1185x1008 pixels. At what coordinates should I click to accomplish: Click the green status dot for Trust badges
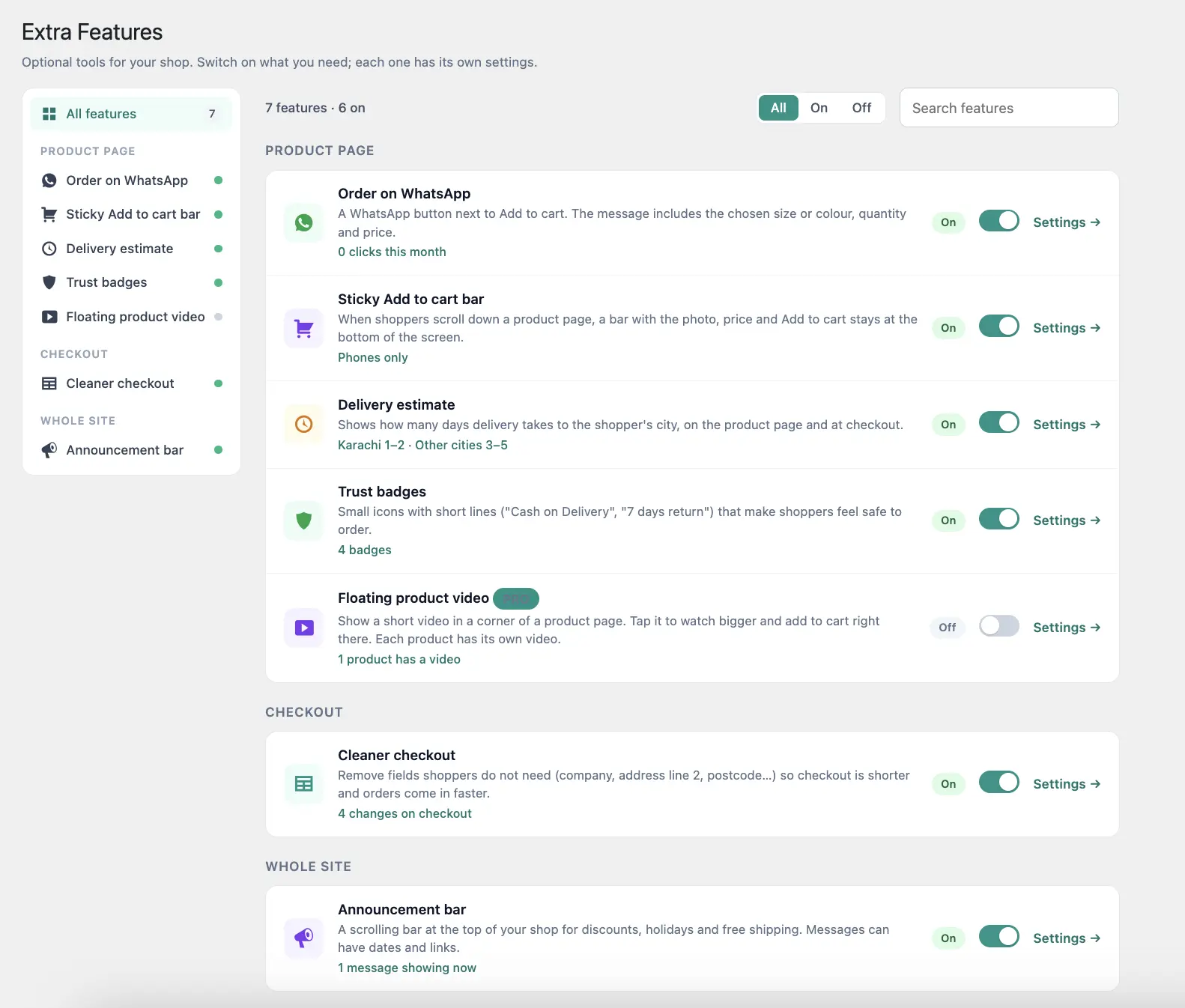pos(219,283)
